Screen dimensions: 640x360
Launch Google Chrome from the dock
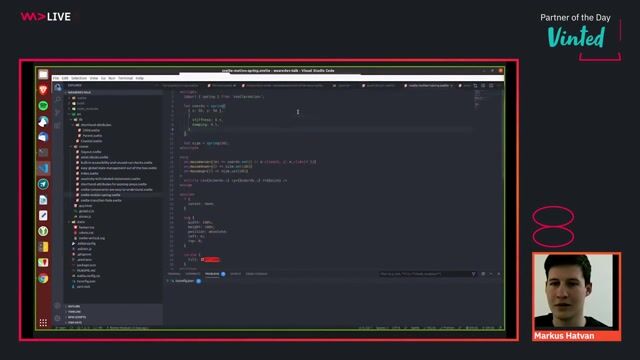coord(43,278)
